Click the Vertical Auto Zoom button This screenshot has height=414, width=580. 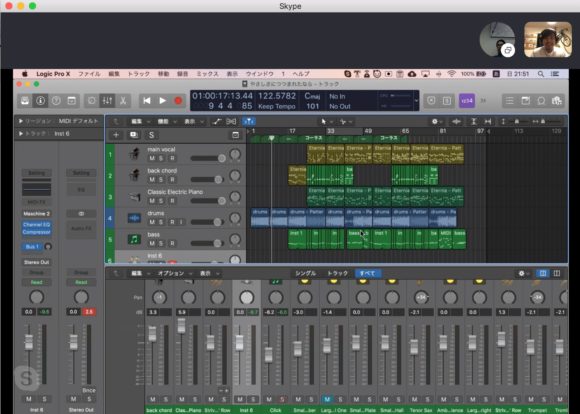pyautogui.click(x=473, y=121)
